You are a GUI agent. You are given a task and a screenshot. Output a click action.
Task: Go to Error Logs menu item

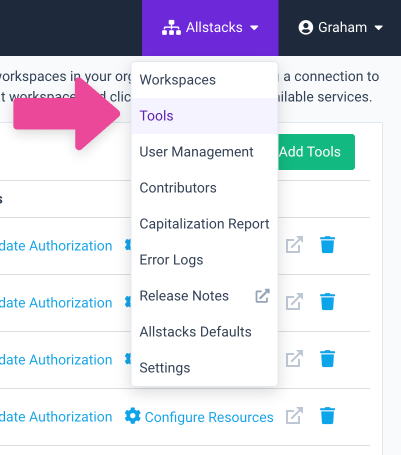tap(204, 260)
